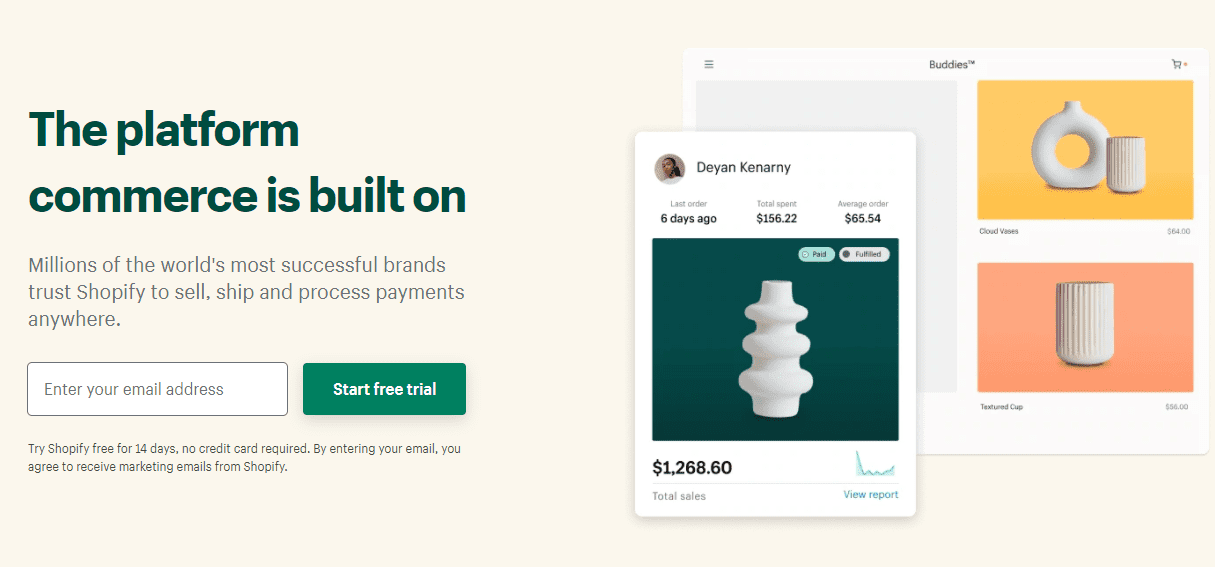Click the Buddies™ store title
The width and height of the screenshot is (1215, 567).
951,65
